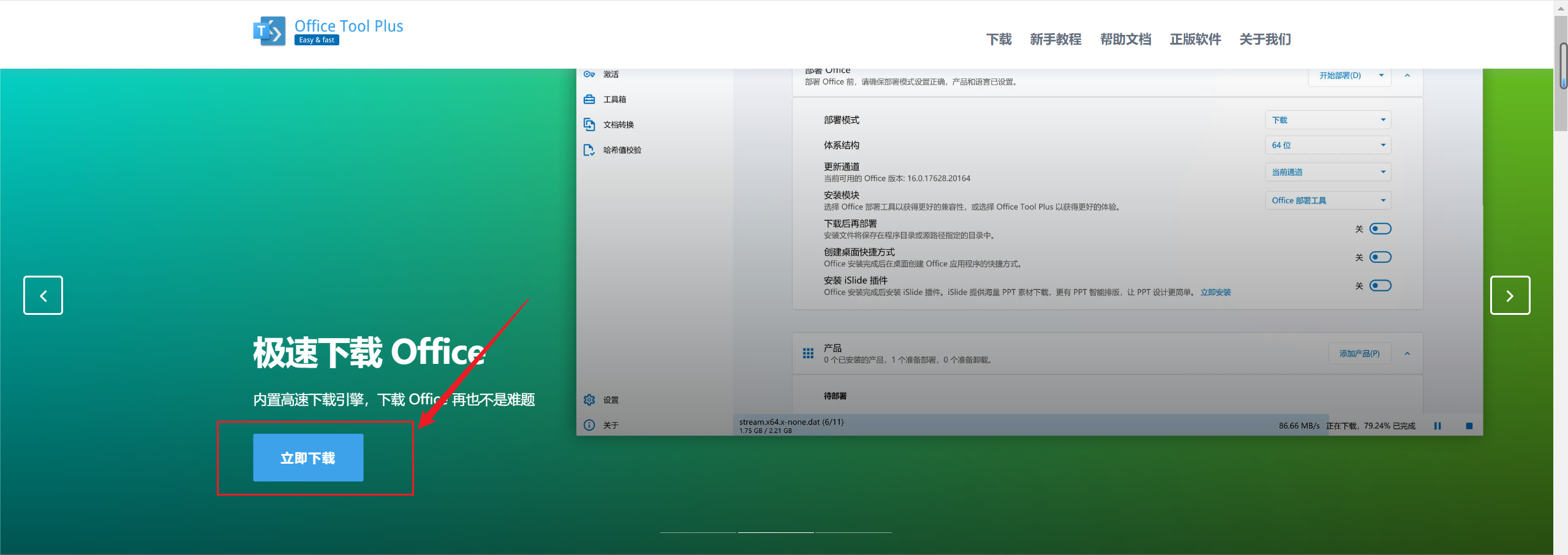Click the 待部署 heading

click(835, 396)
